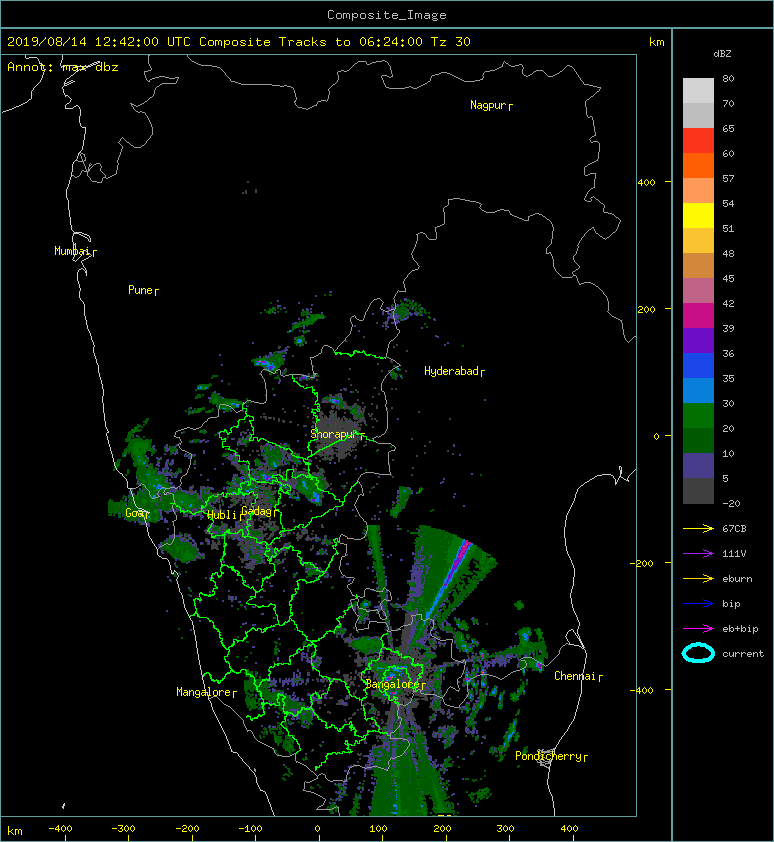
Task: Pick the blue 36 dBZ color swatch
Action: coord(698,366)
